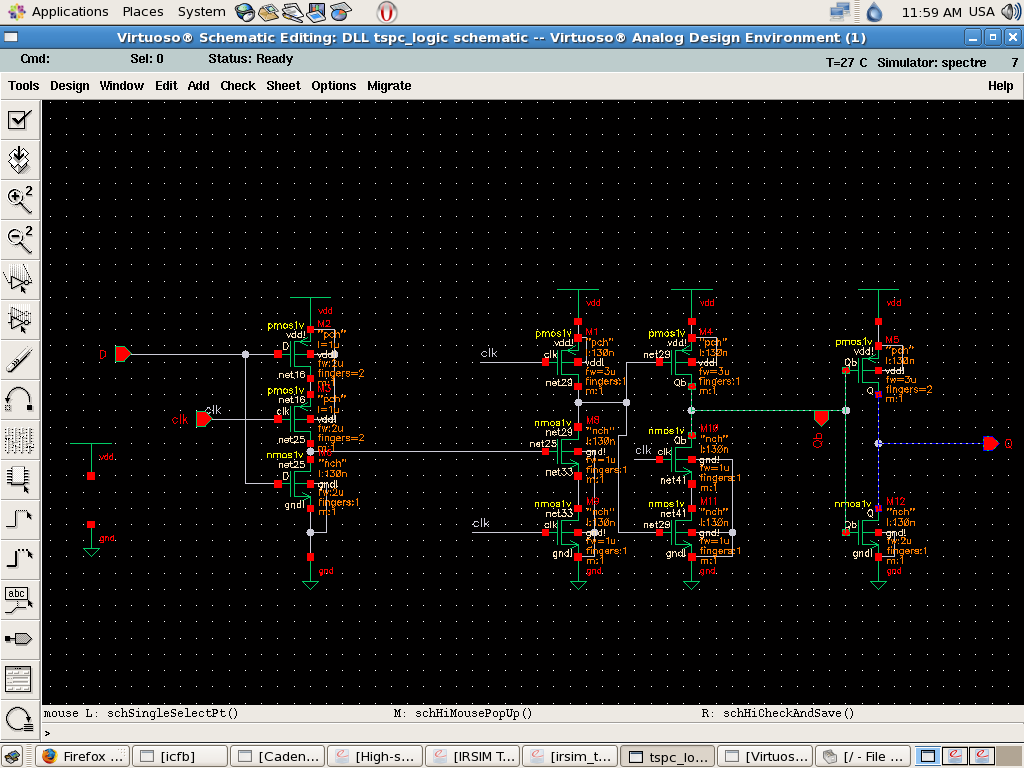Select the Qb pin symbol in schematic

821,418
